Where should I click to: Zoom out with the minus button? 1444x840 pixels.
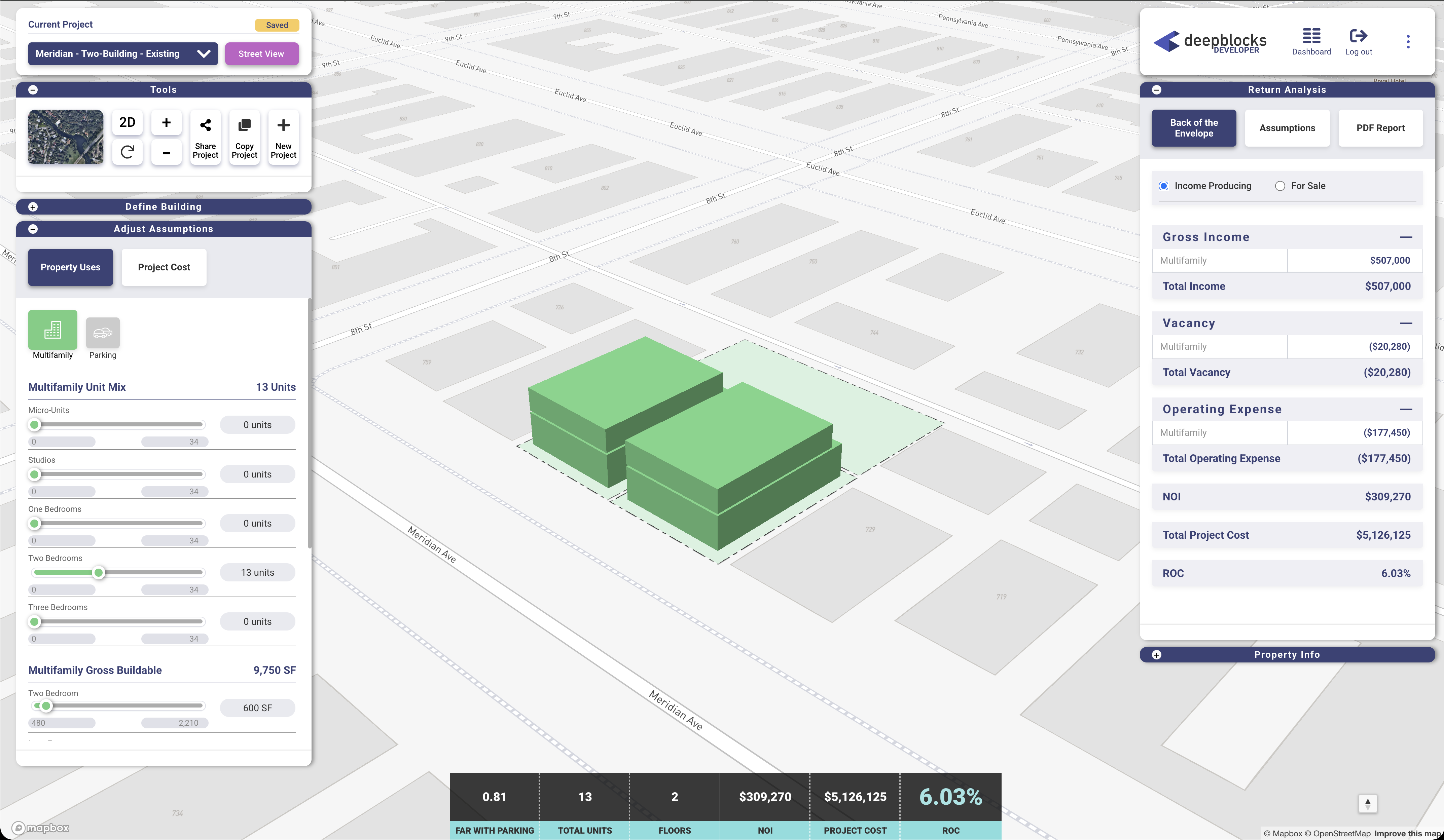[166, 152]
